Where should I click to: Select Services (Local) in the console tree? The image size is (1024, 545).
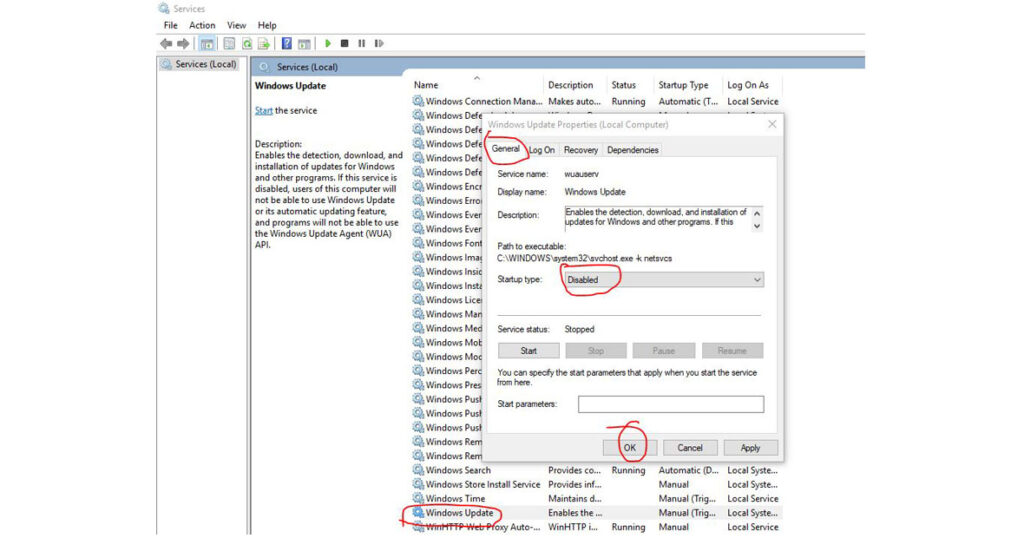[x=199, y=64]
